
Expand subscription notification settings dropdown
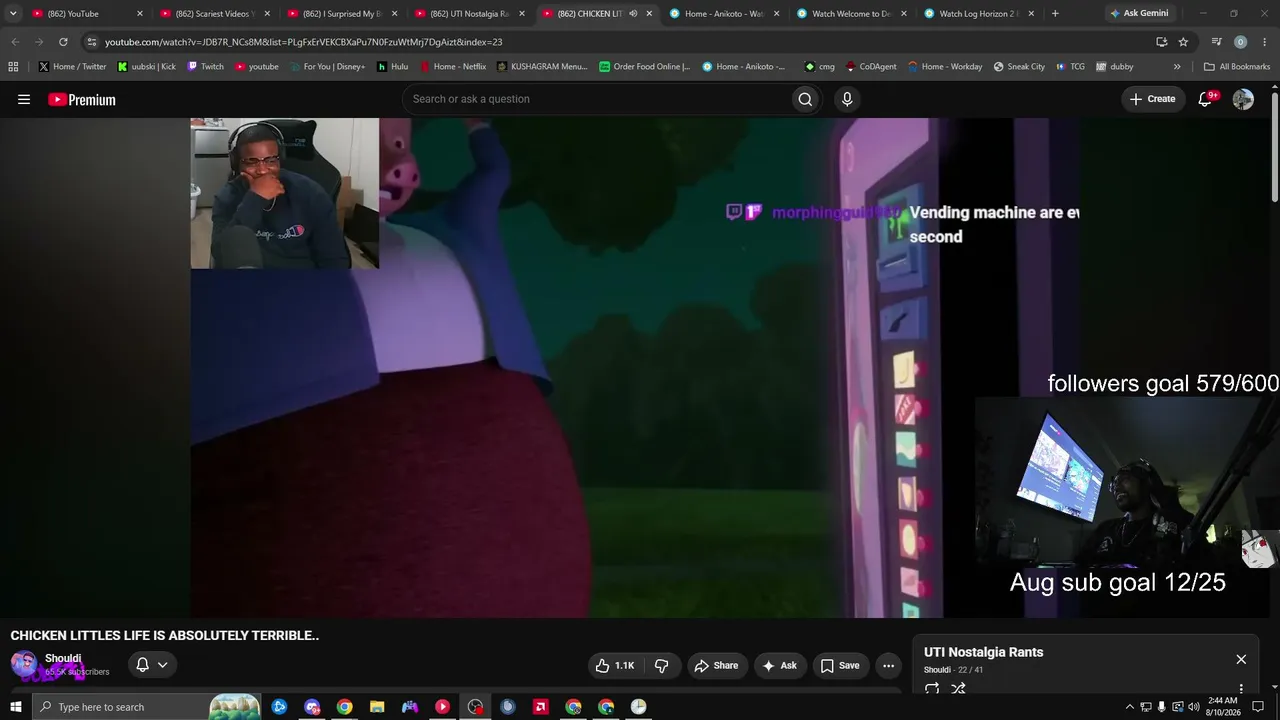152,665
